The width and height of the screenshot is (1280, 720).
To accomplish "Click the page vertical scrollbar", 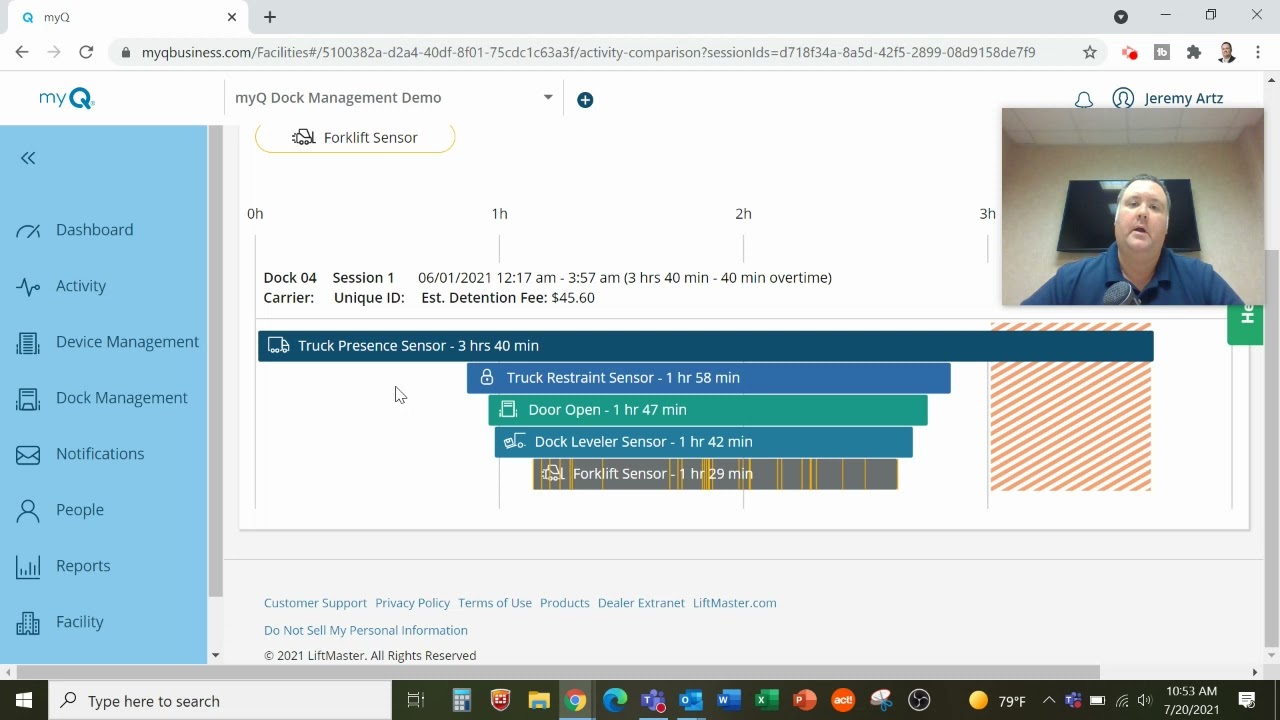I will pyautogui.click(x=1271, y=449).
